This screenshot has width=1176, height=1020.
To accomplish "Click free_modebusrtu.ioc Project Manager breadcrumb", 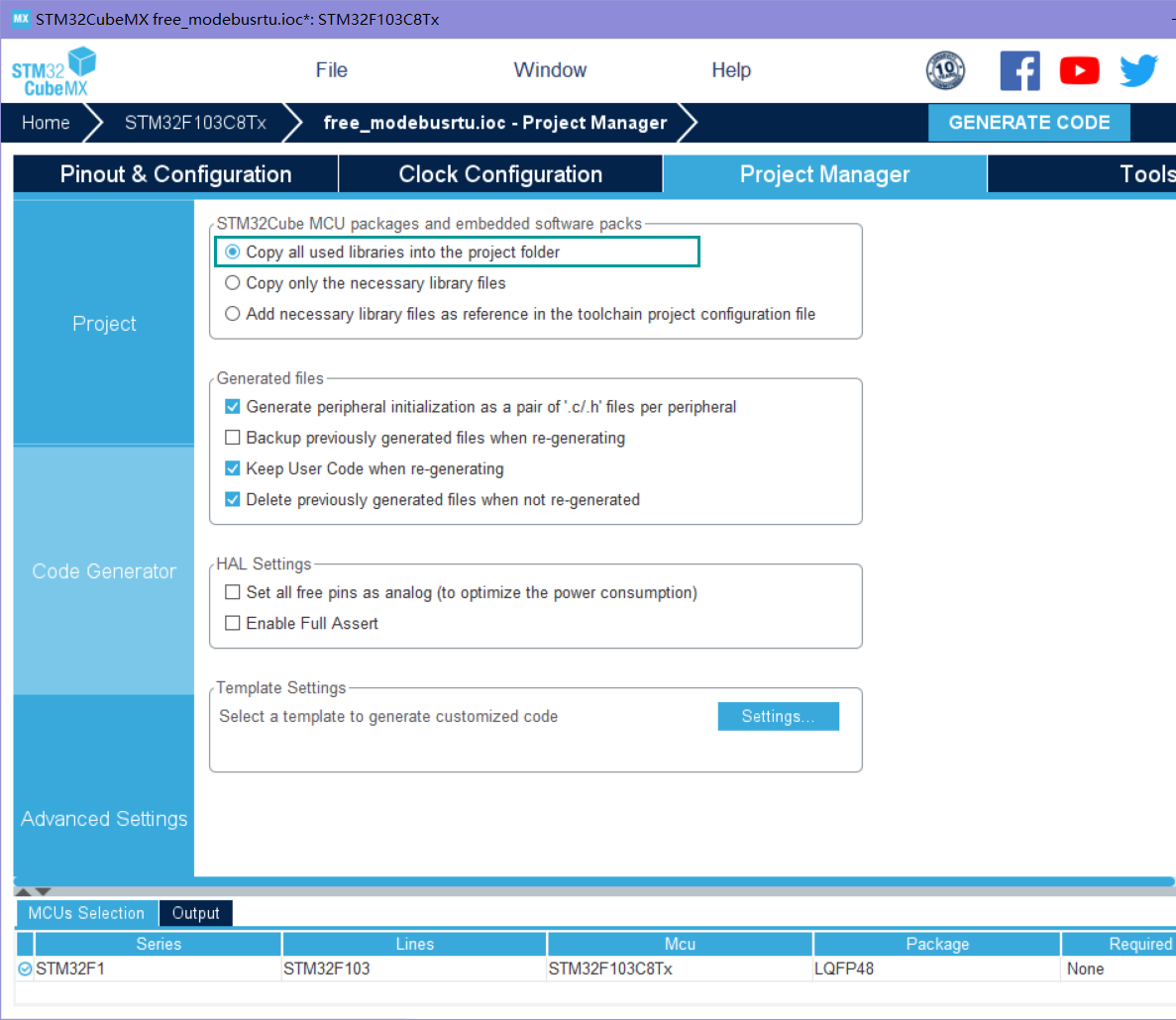I will (495, 122).
